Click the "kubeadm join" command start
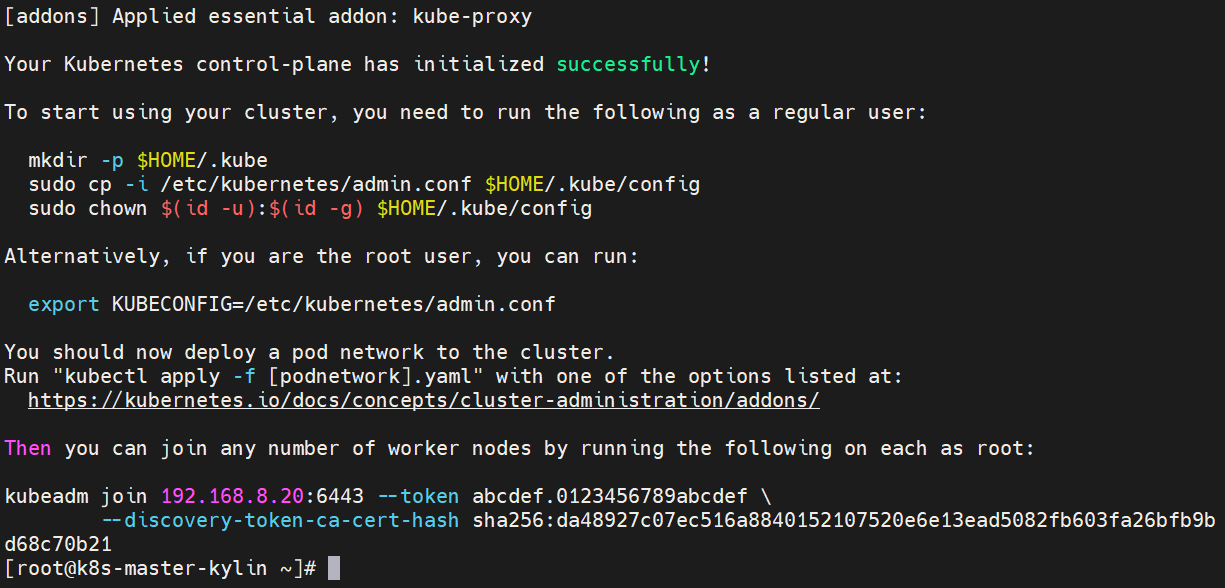 point(76,496)
